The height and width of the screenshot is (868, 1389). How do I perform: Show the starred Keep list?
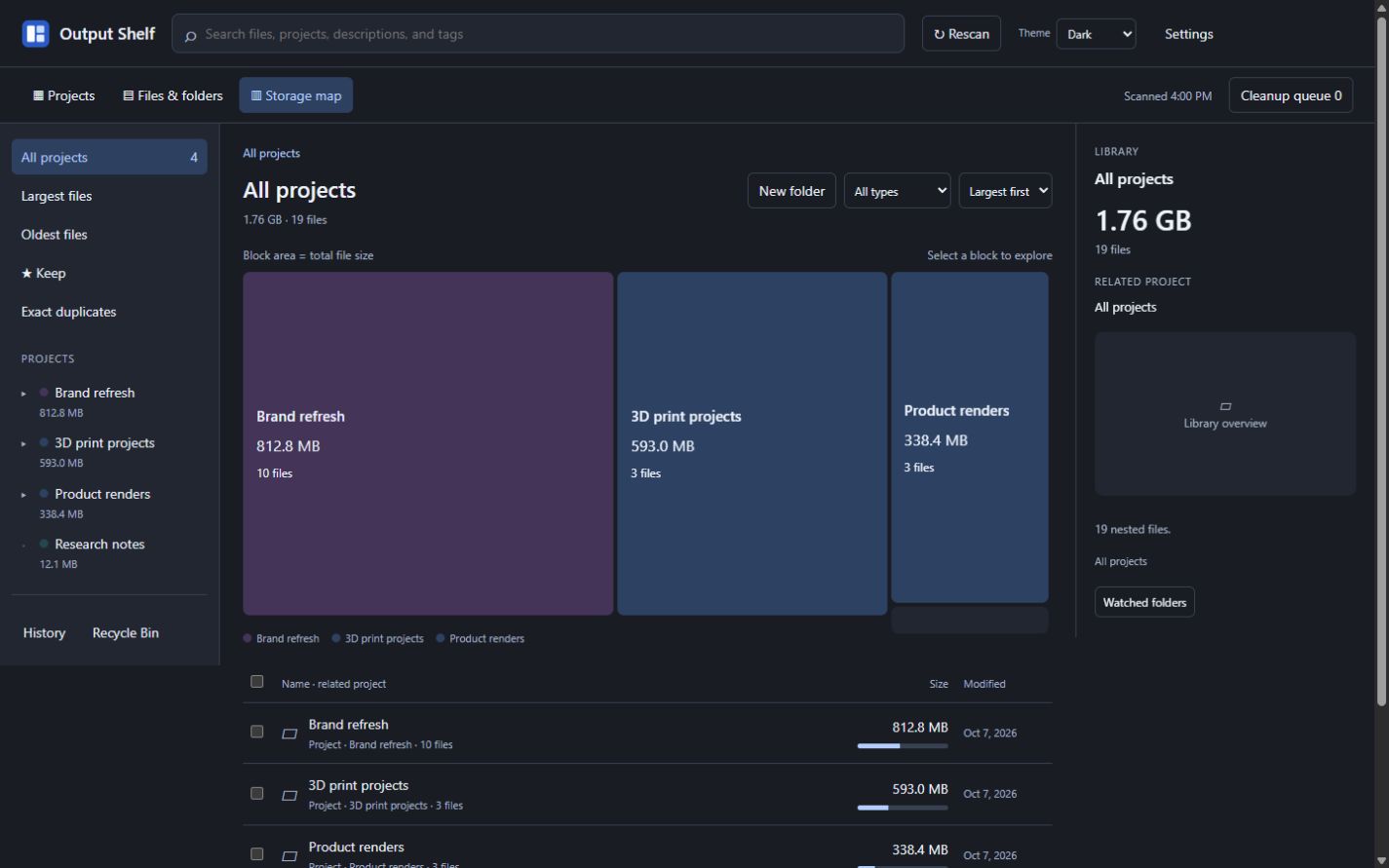coord(109,274)
